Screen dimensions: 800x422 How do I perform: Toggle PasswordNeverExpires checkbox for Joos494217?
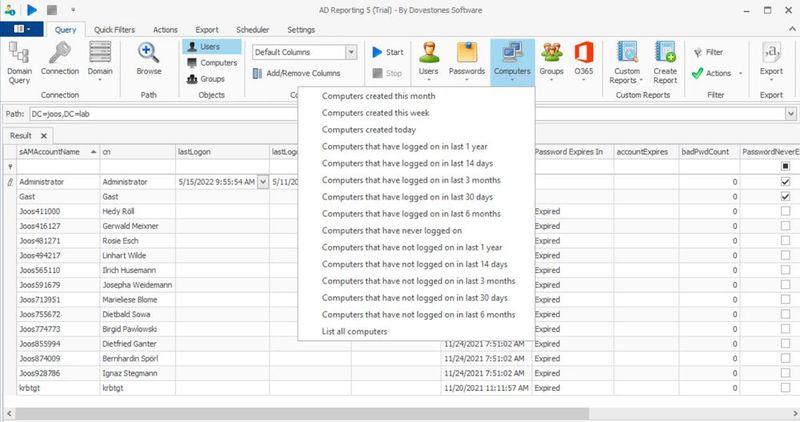pyautogui.click(x=785, y=256)
